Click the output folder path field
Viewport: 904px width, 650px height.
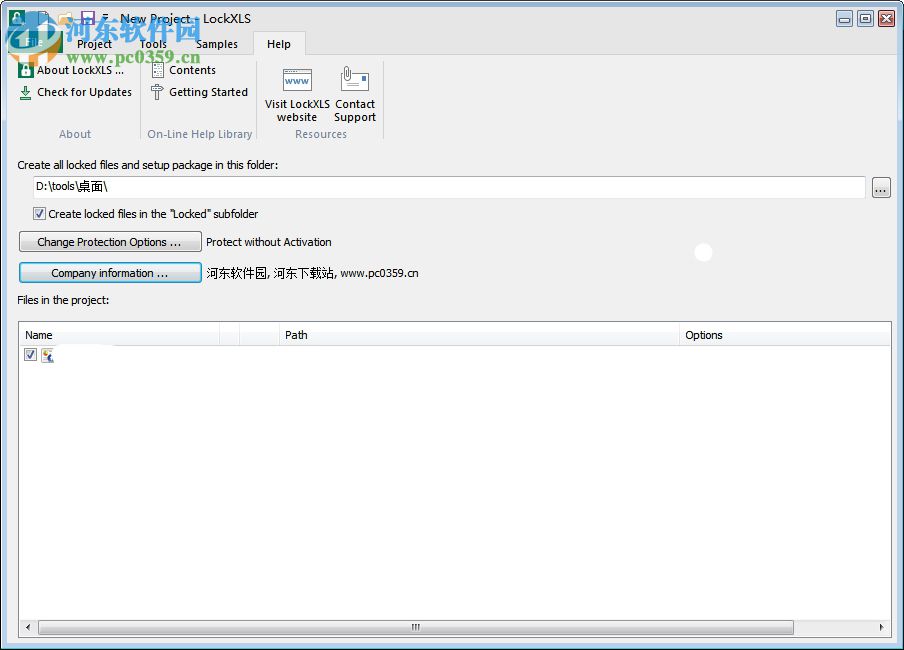[x=449, y=187]
